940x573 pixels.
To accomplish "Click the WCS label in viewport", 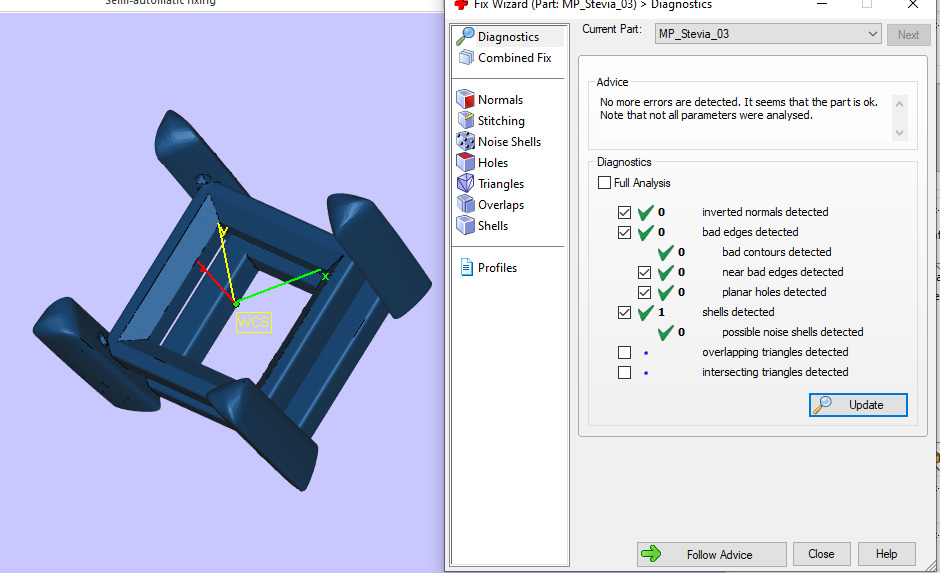I will [x=254, y=322].
